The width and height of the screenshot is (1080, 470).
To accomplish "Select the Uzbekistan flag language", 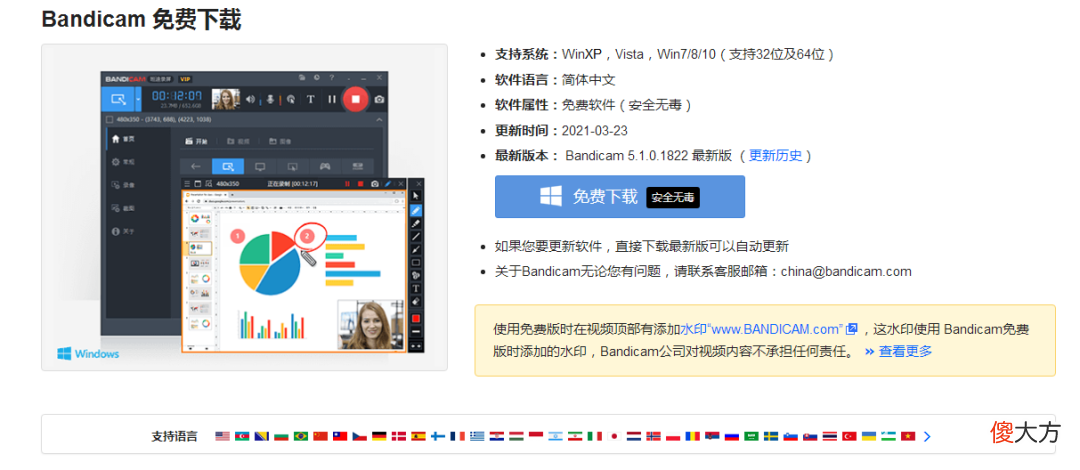I will 889,436.
